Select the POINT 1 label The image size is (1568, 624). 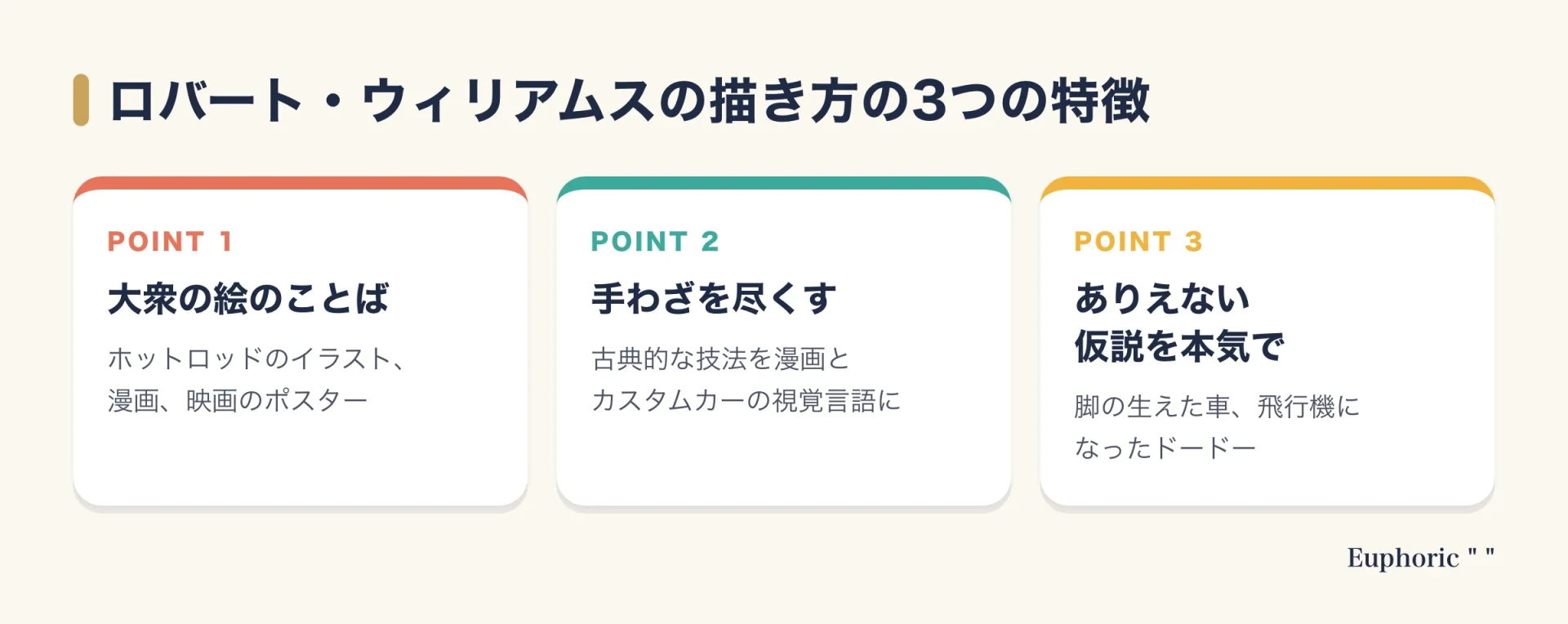click(171, 242)
